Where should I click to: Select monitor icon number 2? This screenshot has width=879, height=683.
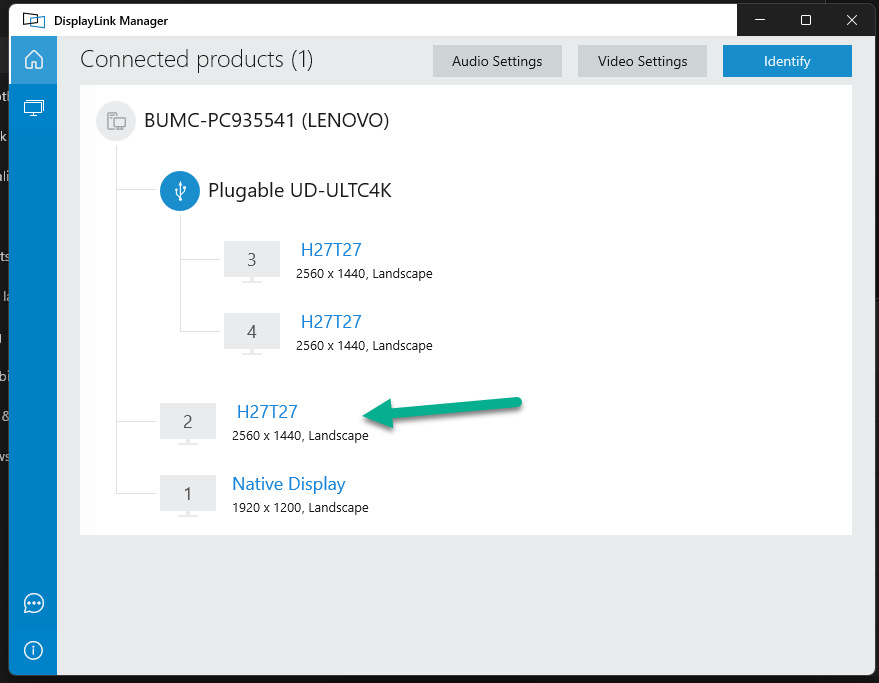tap(187, 422)
